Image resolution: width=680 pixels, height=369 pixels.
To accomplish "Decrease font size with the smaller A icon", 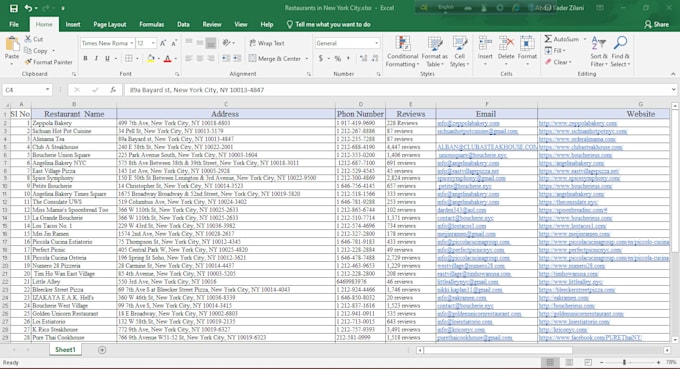I will pyautogui.click(x=174, y=43).
